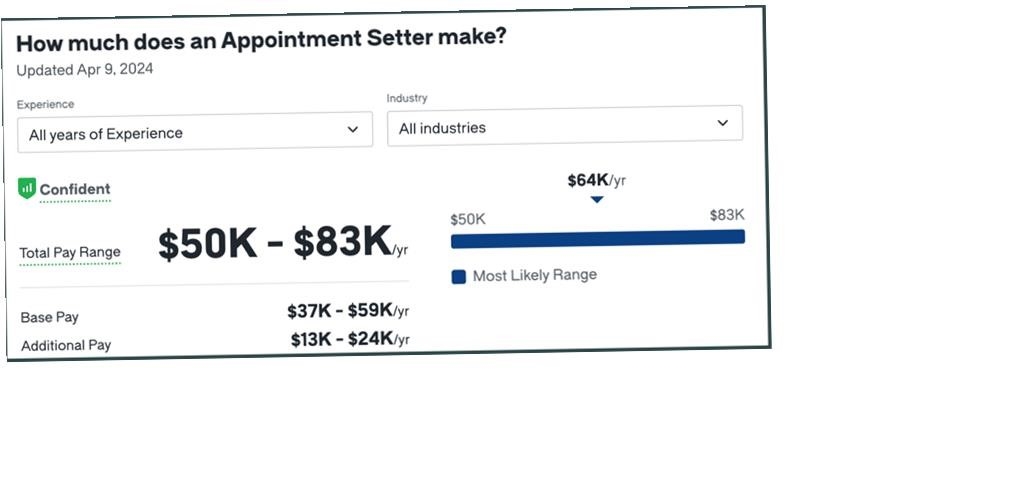Open the All industries dropdown
This screenshot has width=1029, height=477.
click(x=565, y=125)
